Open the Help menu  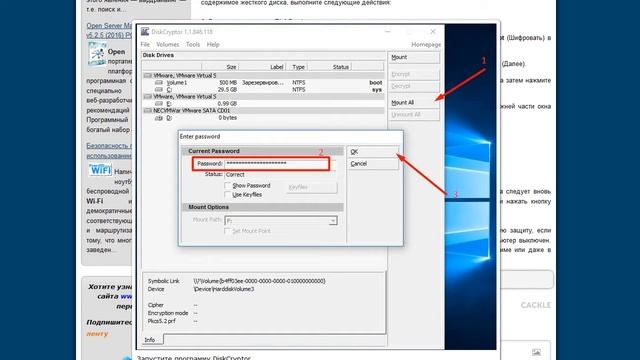tap(213, 44)
